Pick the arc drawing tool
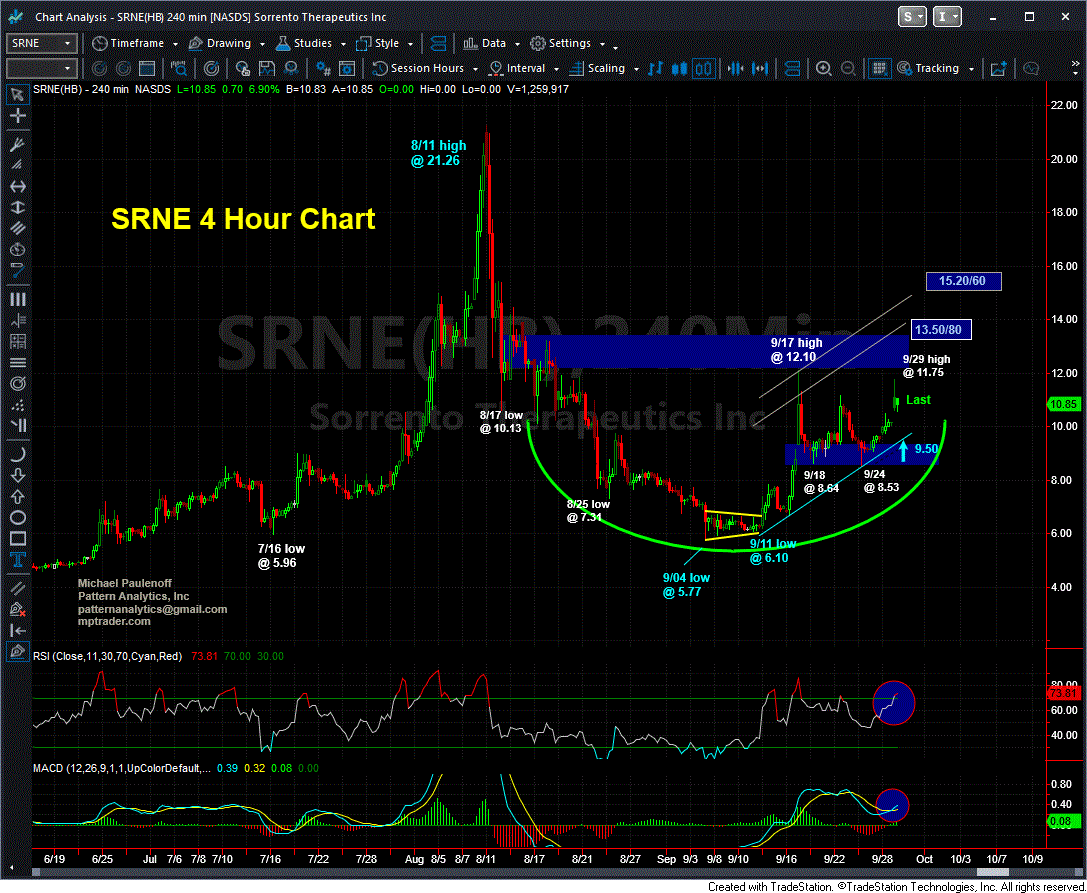 click(x=17, y=454)
